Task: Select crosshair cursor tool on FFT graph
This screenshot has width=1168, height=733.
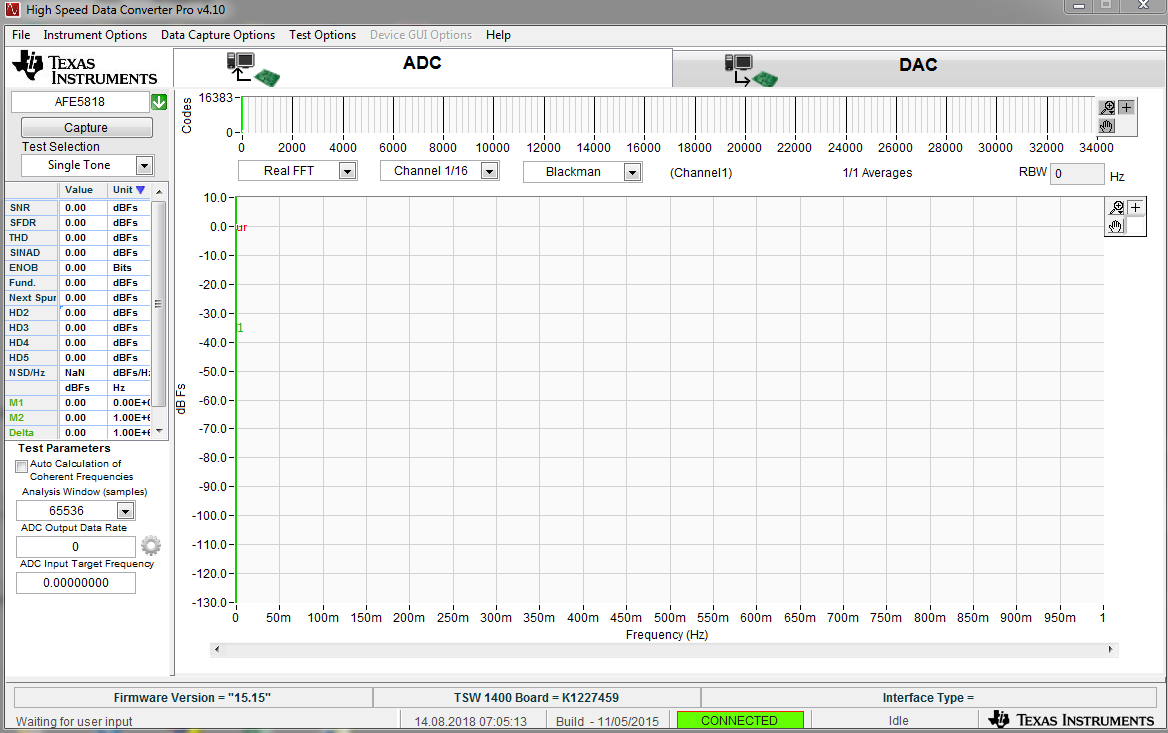Action: tap(1135, 208)
